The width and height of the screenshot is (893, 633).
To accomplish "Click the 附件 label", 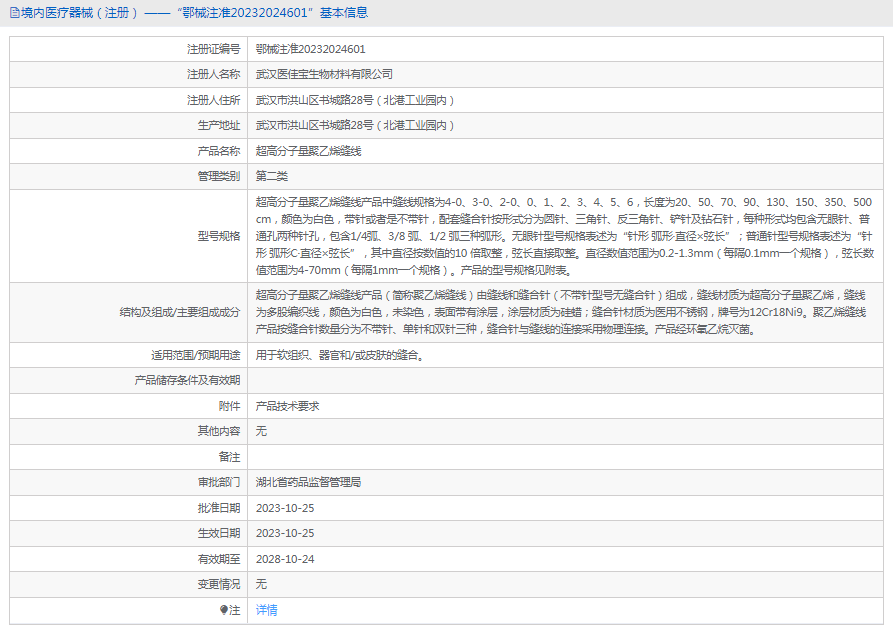I will click(x=230, y=406).
